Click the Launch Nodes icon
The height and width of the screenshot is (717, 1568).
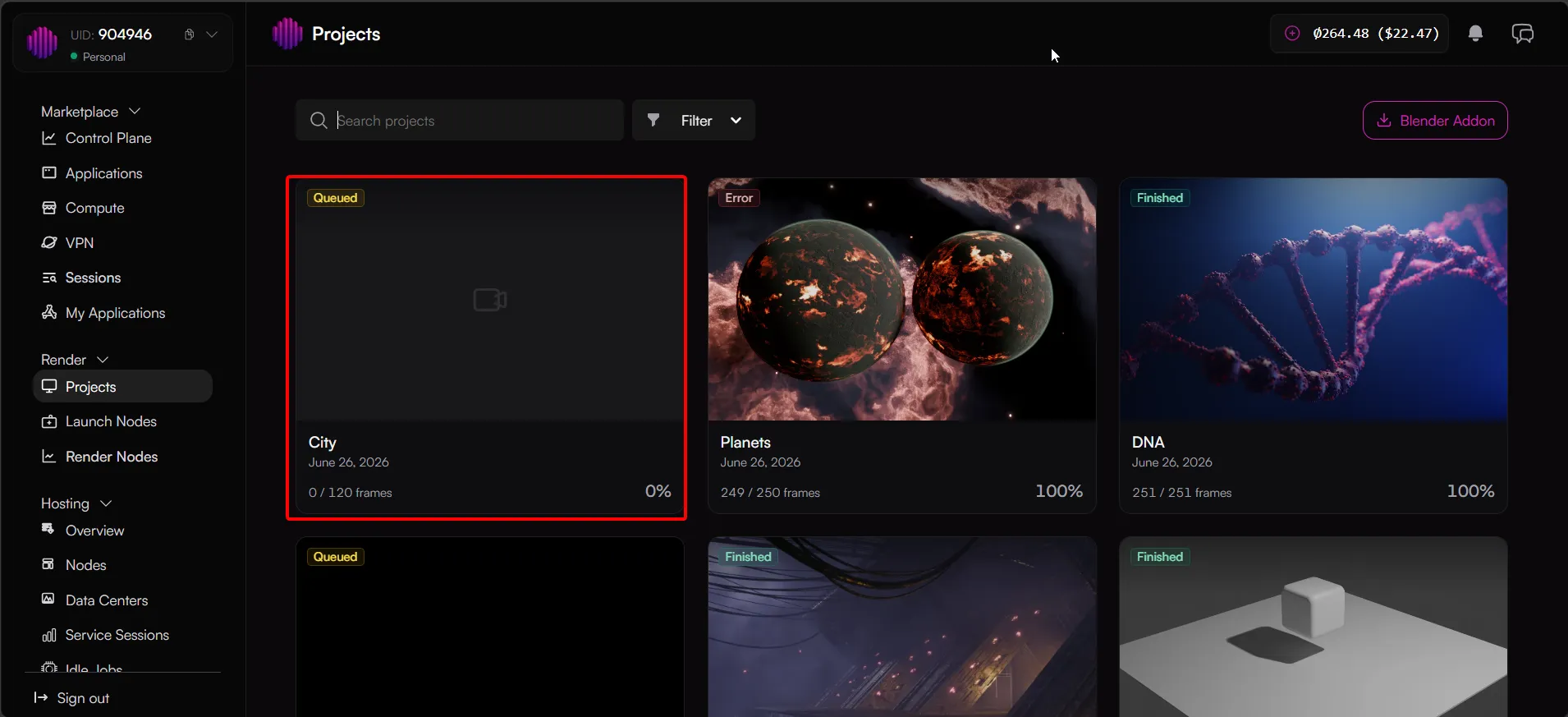point(49,421)
